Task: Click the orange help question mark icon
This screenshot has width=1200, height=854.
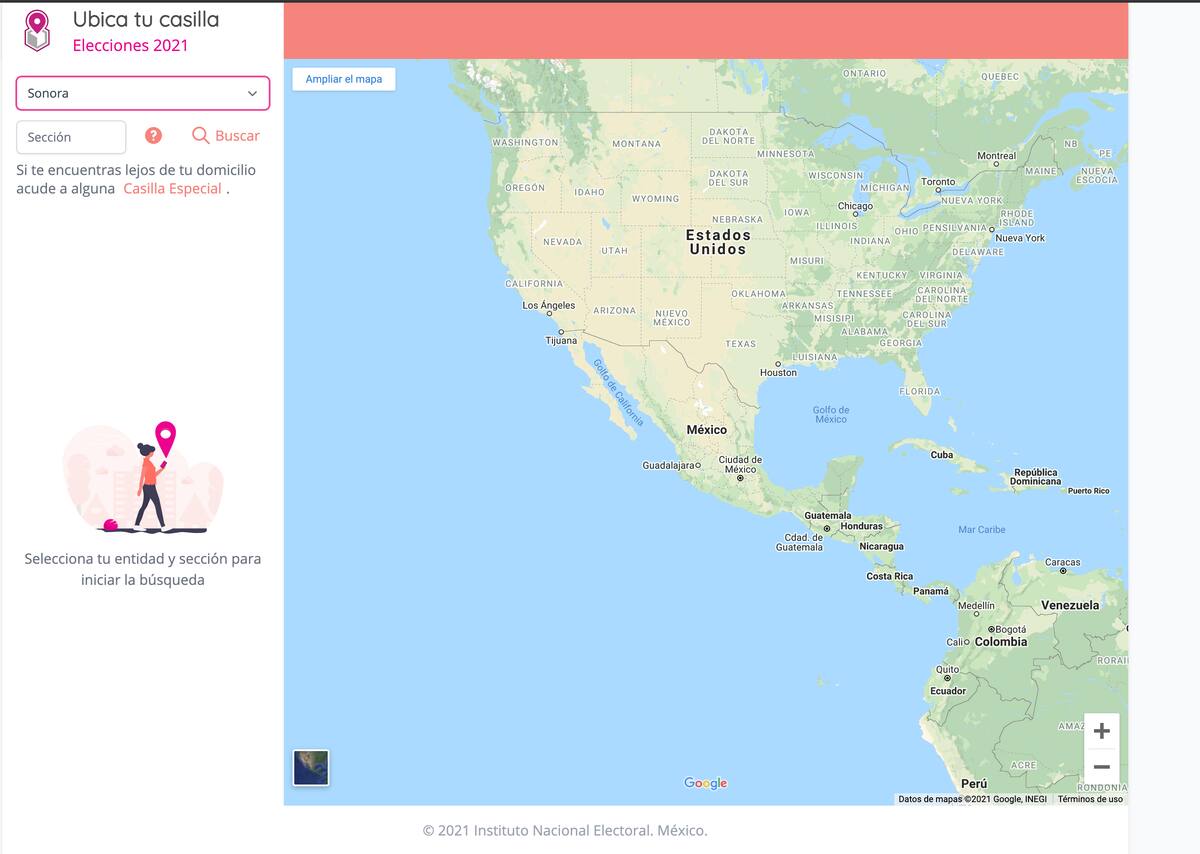Action: [153, 136]
